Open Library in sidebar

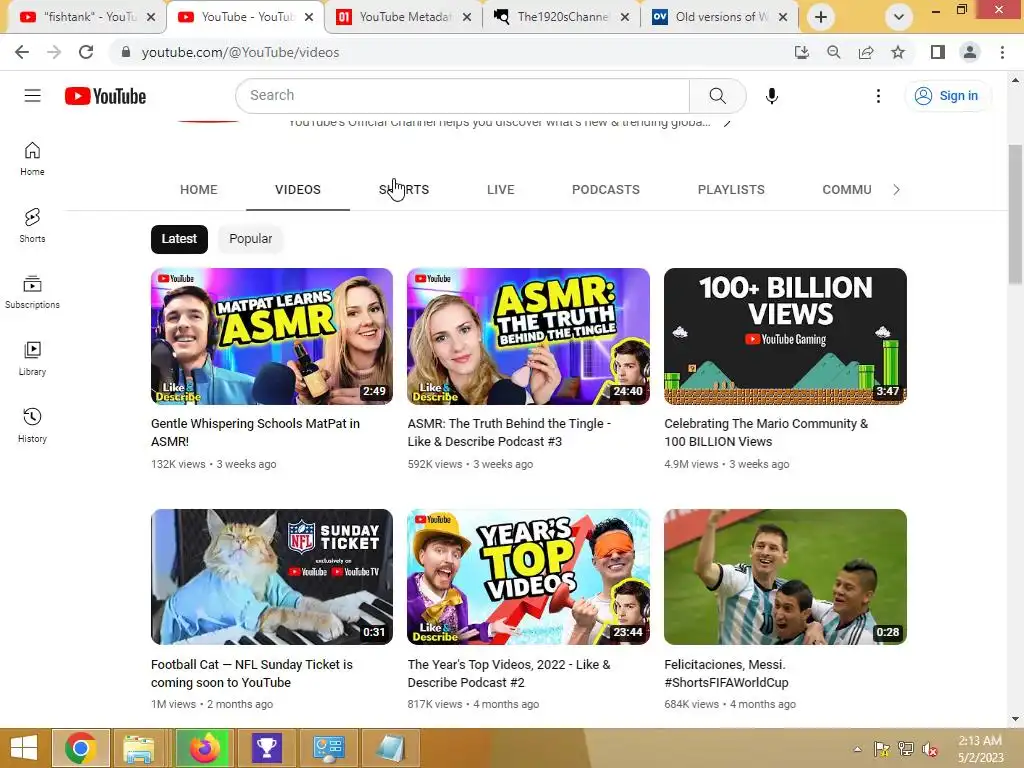[32, 359]
